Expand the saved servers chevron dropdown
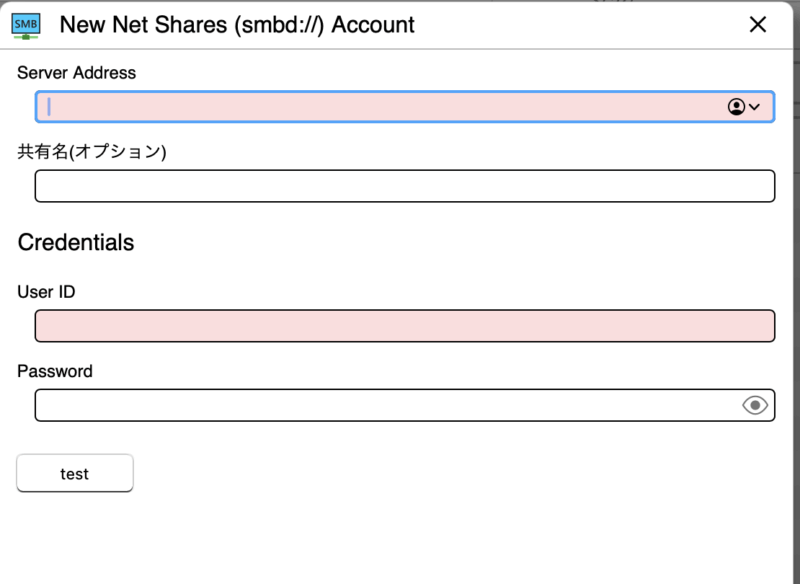800x584 pixels. click(x=755, y=107)
